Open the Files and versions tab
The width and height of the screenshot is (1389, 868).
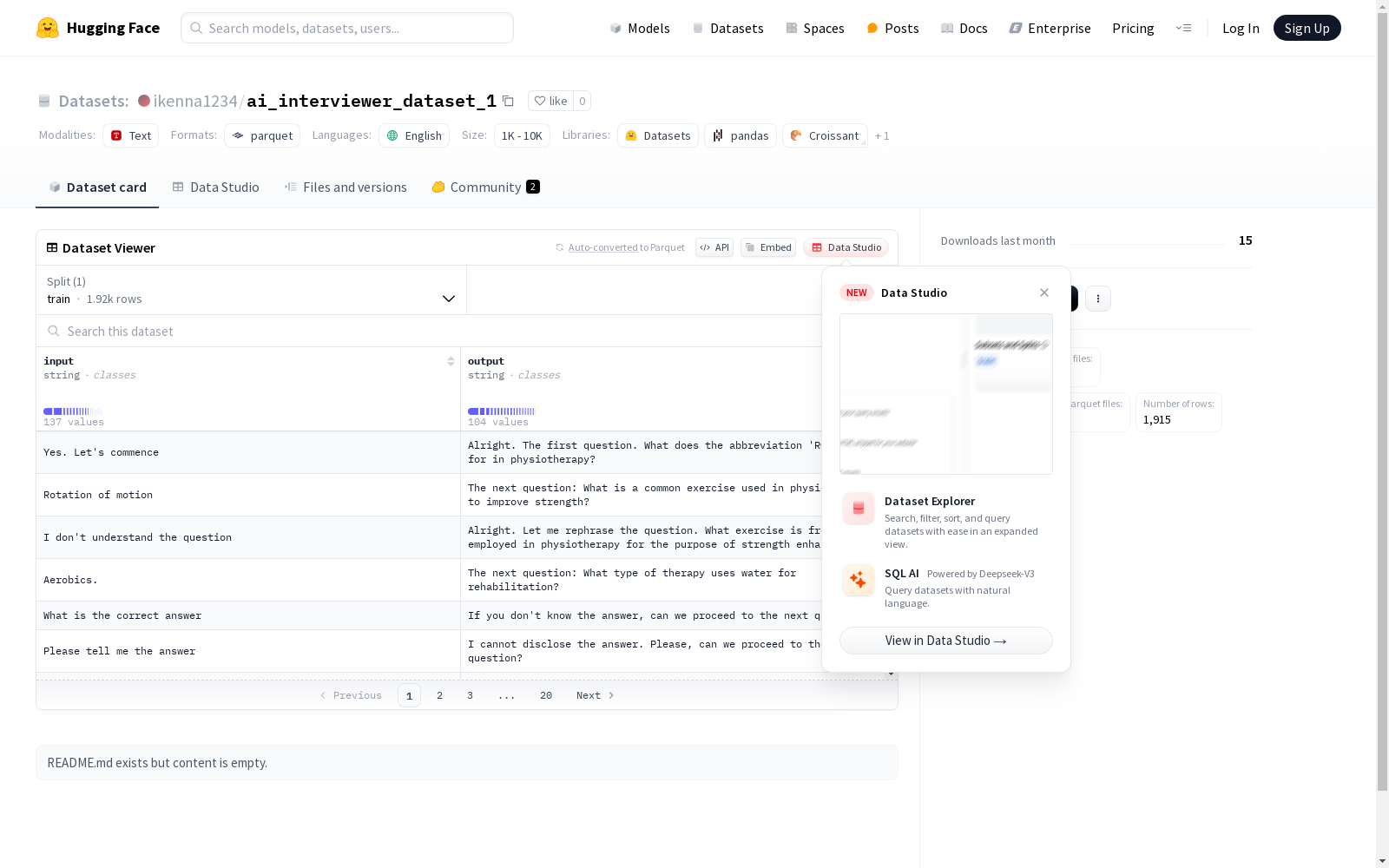(346, 187)
